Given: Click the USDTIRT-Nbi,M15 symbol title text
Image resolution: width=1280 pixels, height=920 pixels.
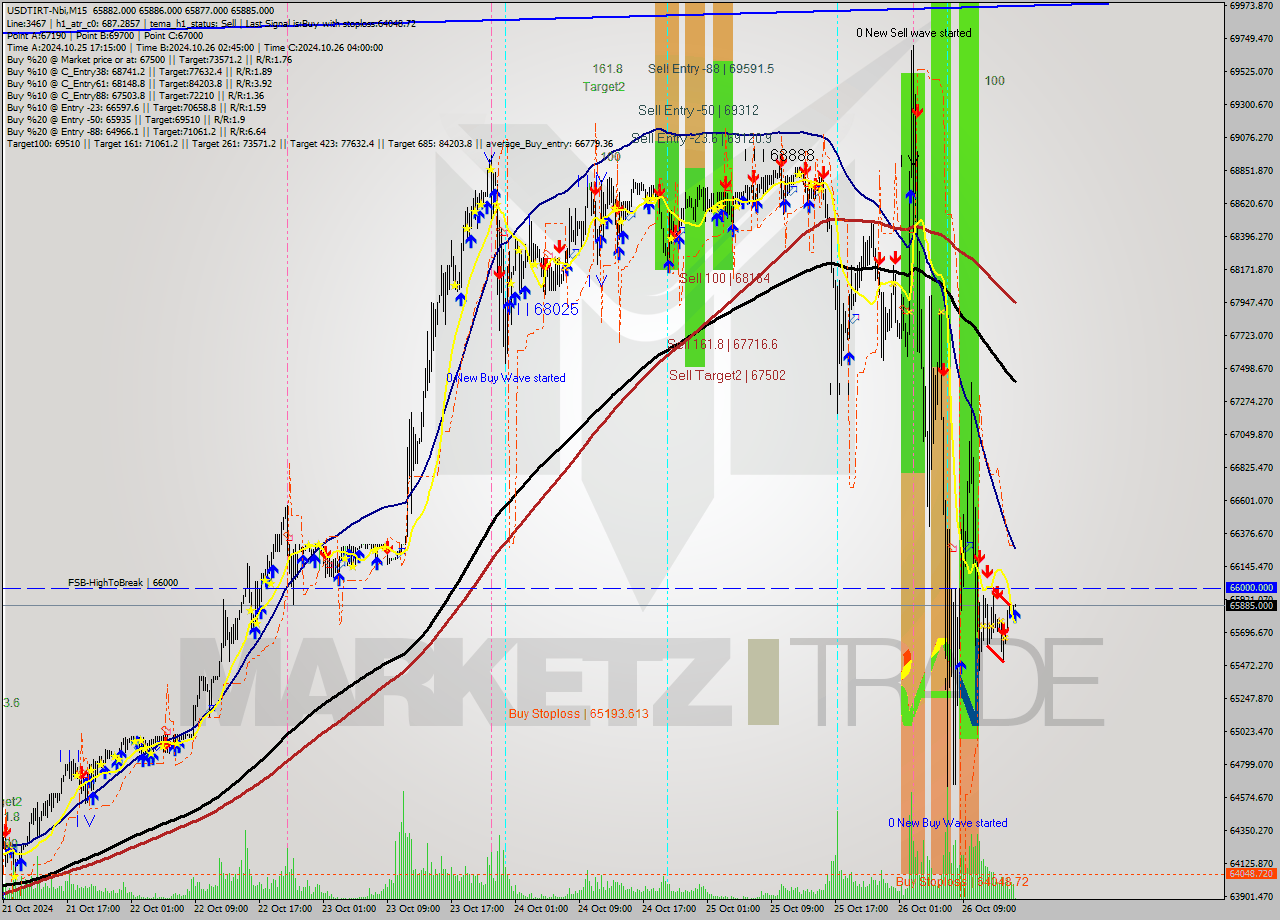Looking at the screenshot, I should point(46,10).
